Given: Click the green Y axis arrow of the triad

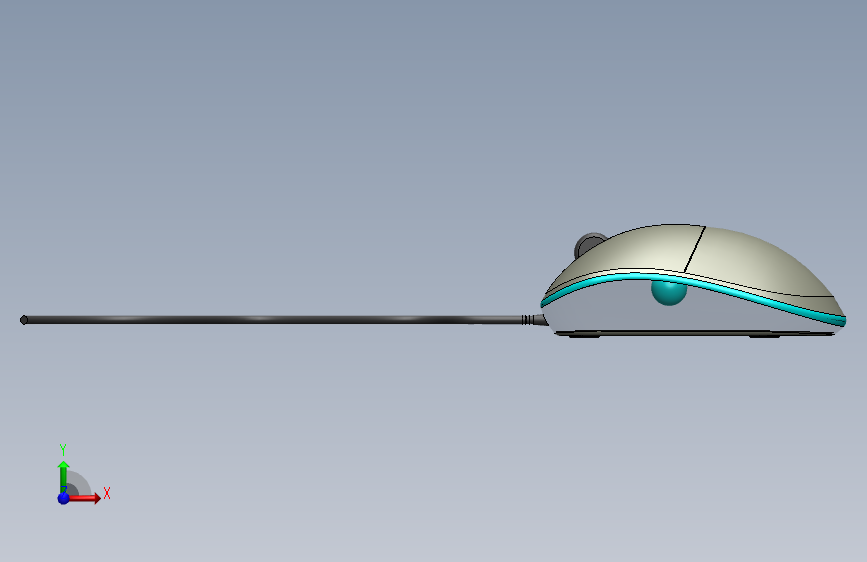Looking at the screenshot, I should pyautogui.click(x=64, y=476).
